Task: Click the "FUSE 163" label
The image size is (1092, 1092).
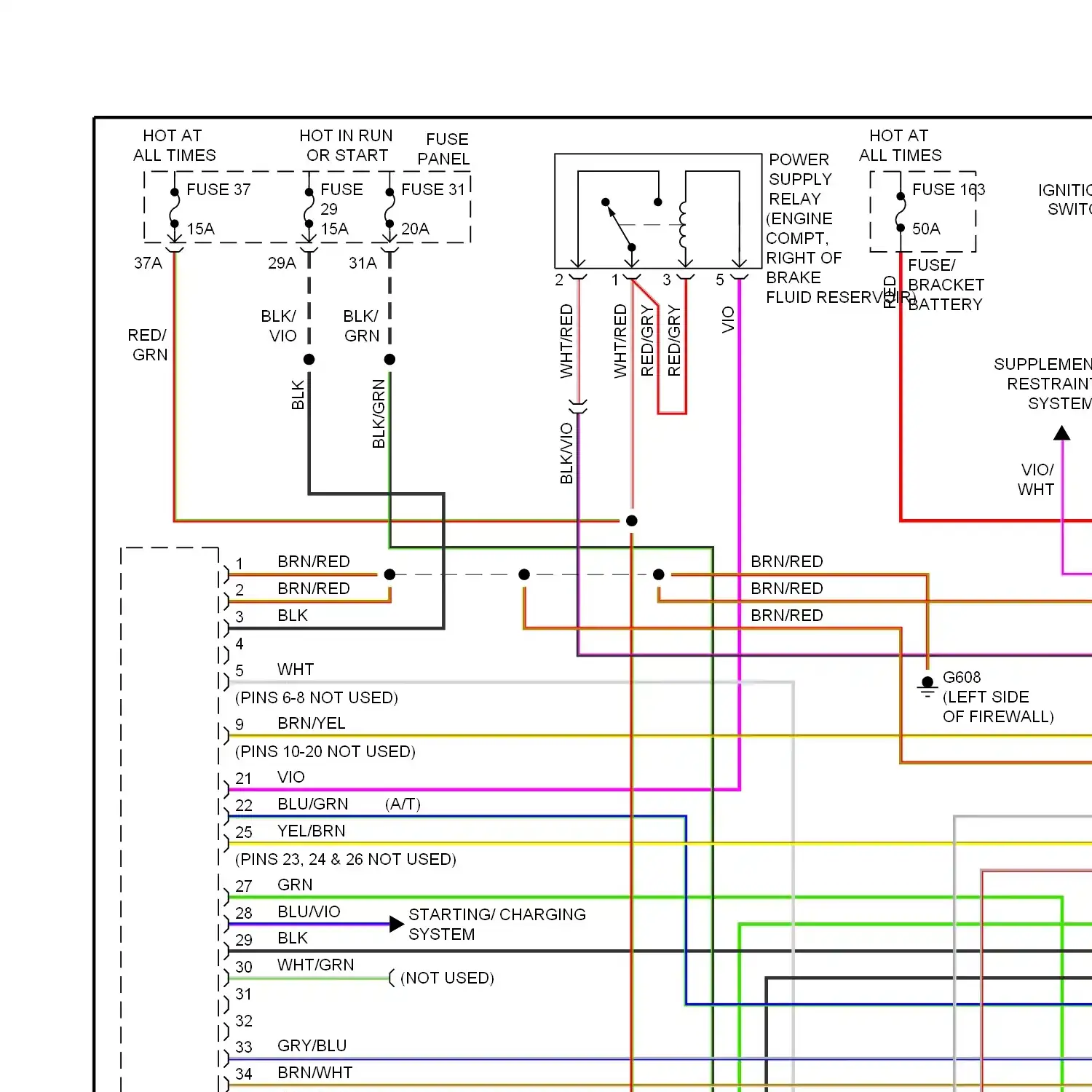Action: 949,190
